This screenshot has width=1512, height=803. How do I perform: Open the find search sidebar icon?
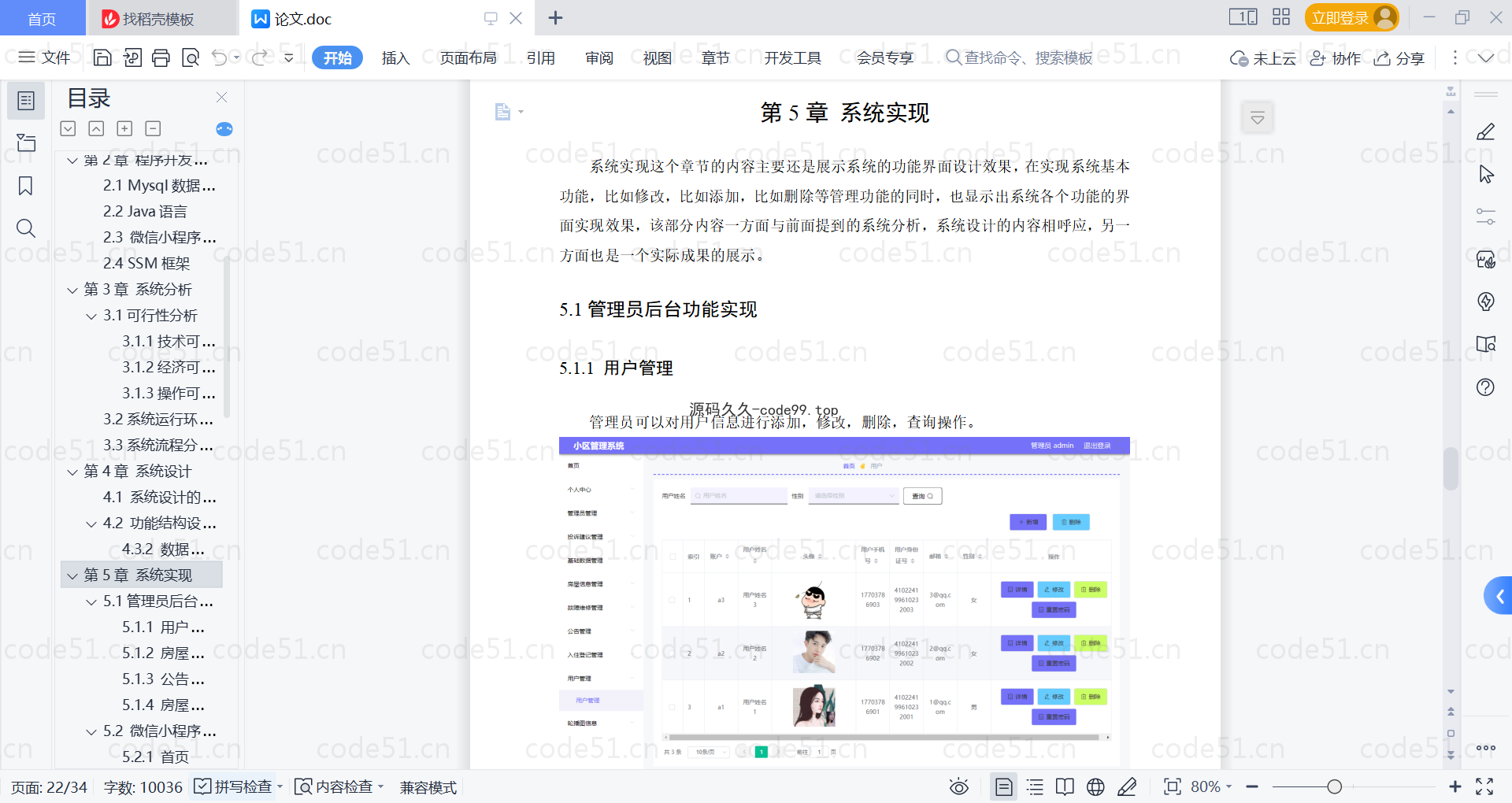click(26, 228)
